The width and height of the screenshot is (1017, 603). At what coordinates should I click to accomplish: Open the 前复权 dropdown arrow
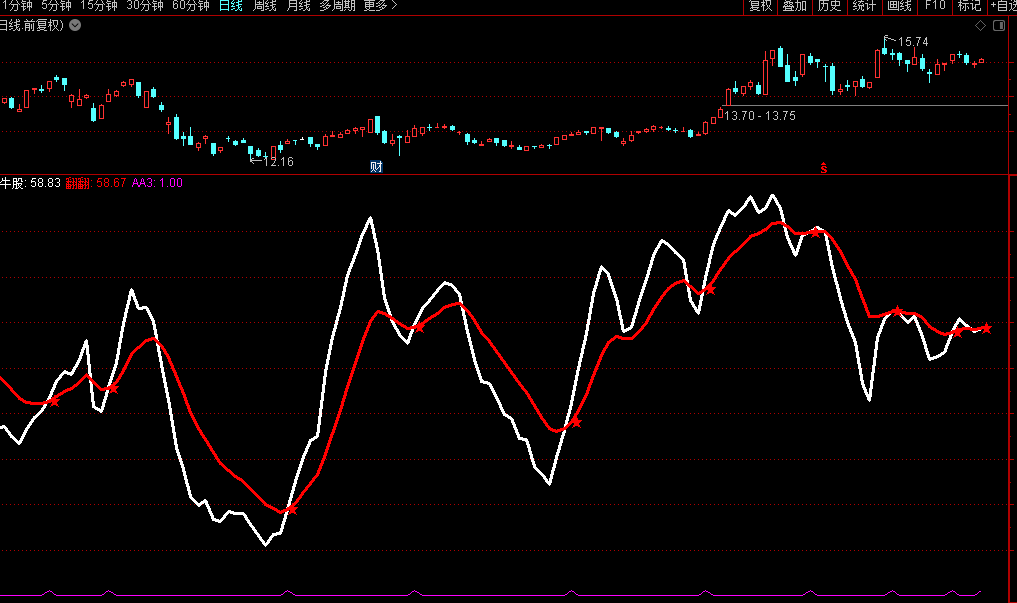[75, 26]
